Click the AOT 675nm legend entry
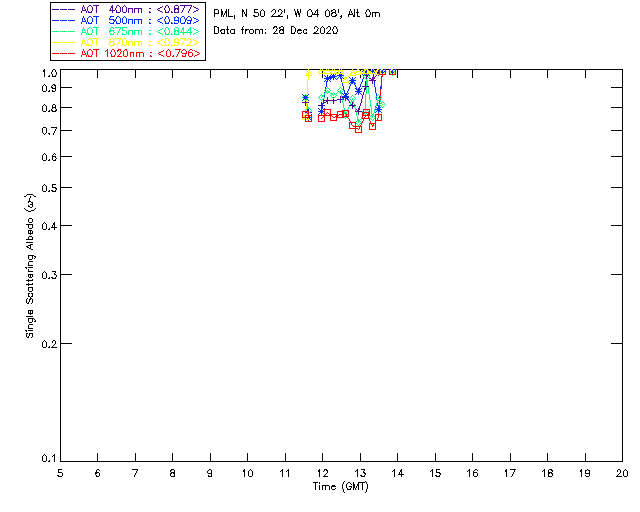 coord(126,31)
